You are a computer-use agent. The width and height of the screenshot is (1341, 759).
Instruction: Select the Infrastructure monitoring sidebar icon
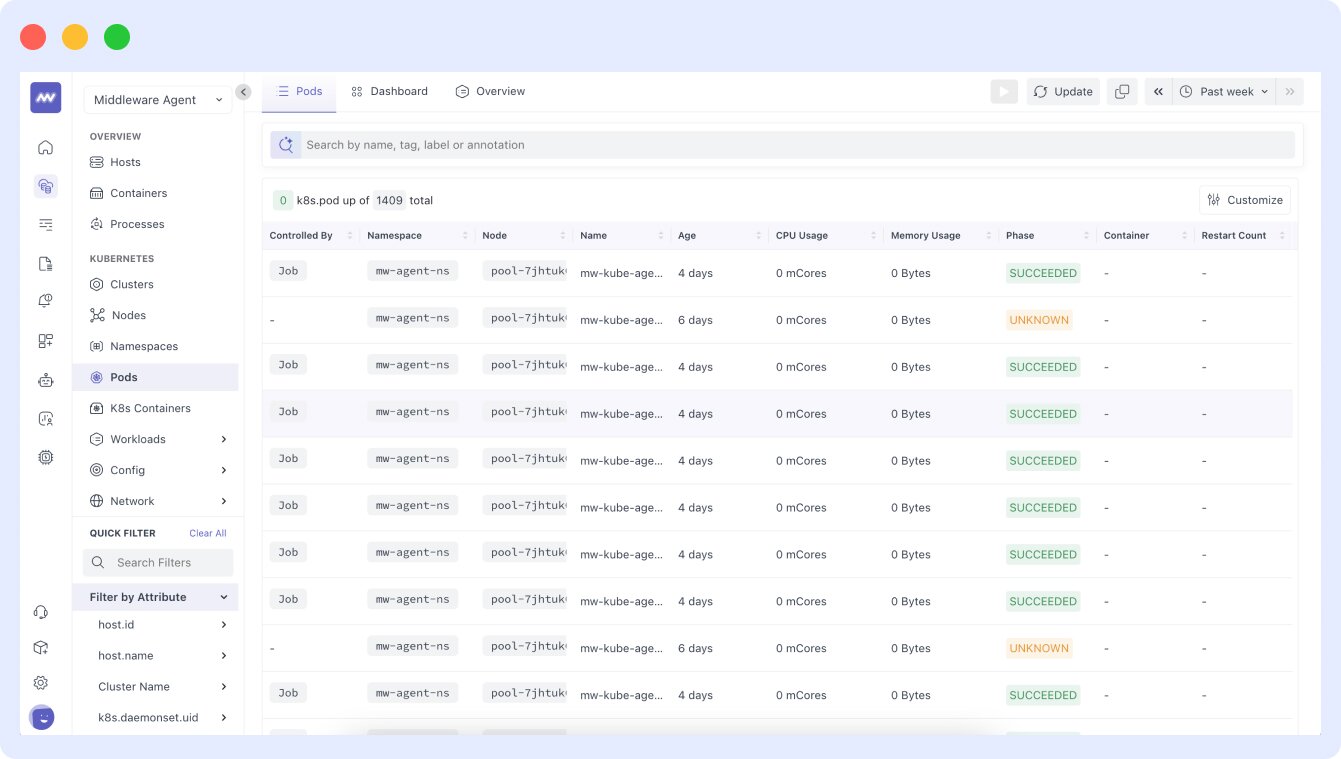pyautogui.click(x=45, y=186)
